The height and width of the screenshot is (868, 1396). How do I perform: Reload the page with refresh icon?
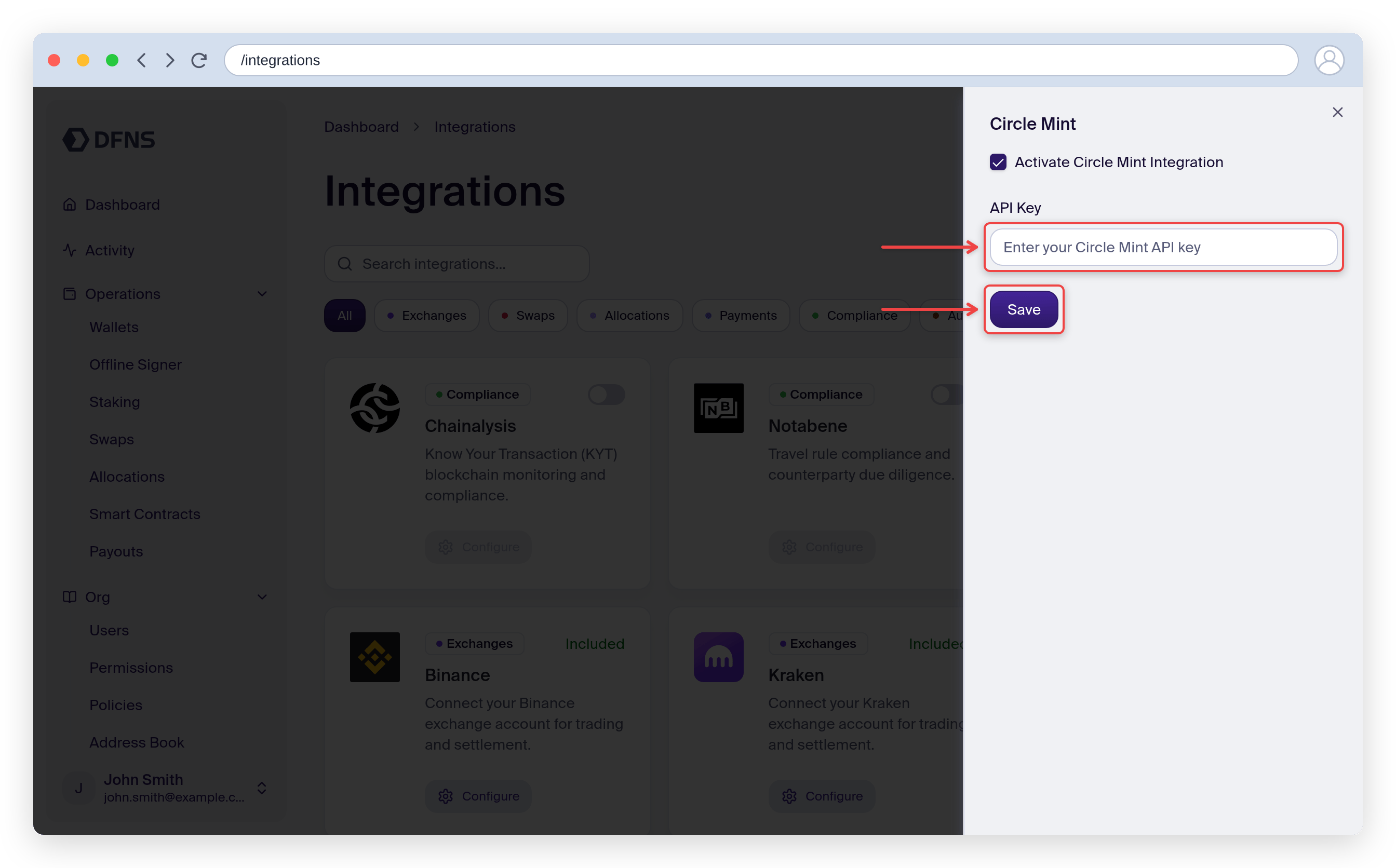point(199,60)
